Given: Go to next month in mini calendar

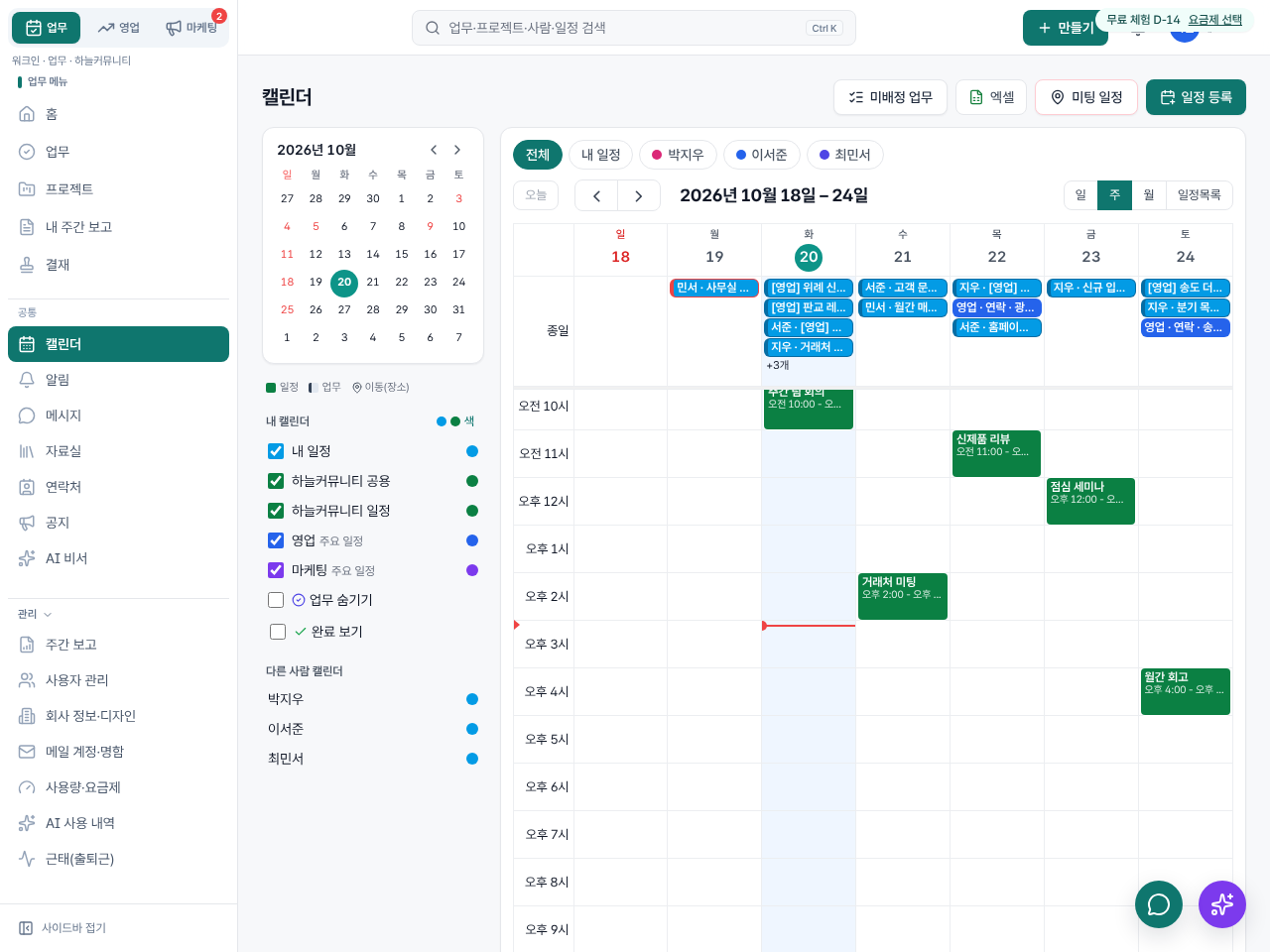Looking at the screenshot, I should click(x=457, y=150).
